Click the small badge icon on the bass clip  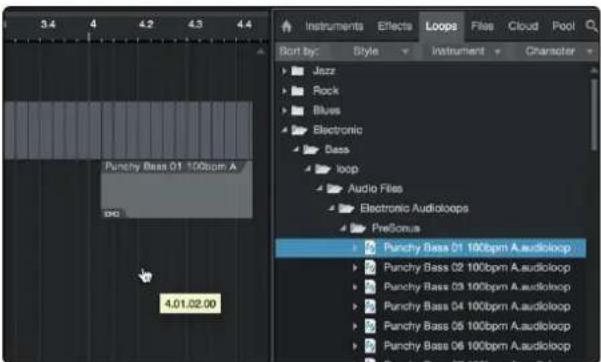click(112, 214)
